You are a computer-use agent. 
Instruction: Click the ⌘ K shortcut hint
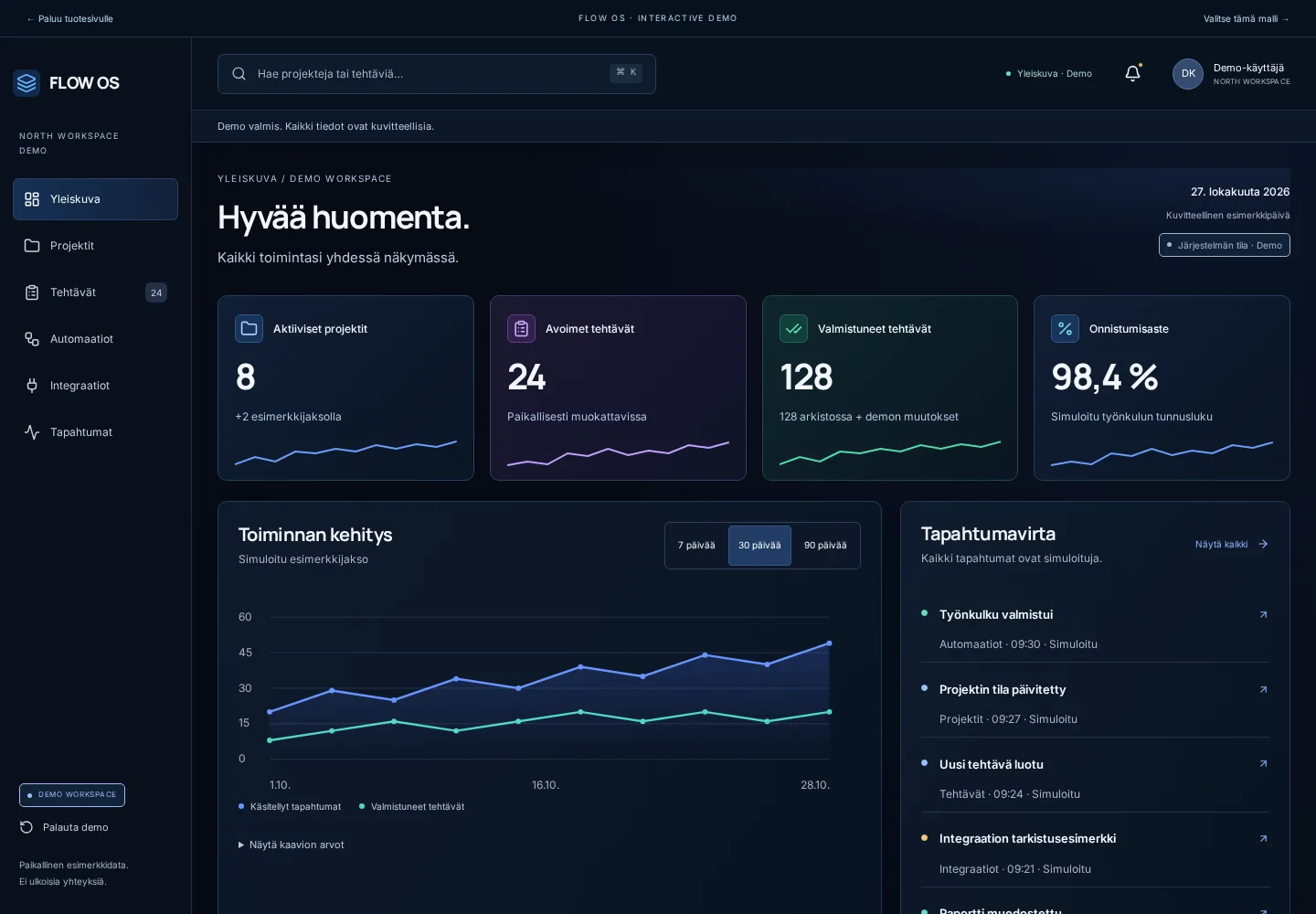pyautogui.click(x=626, y=73)
